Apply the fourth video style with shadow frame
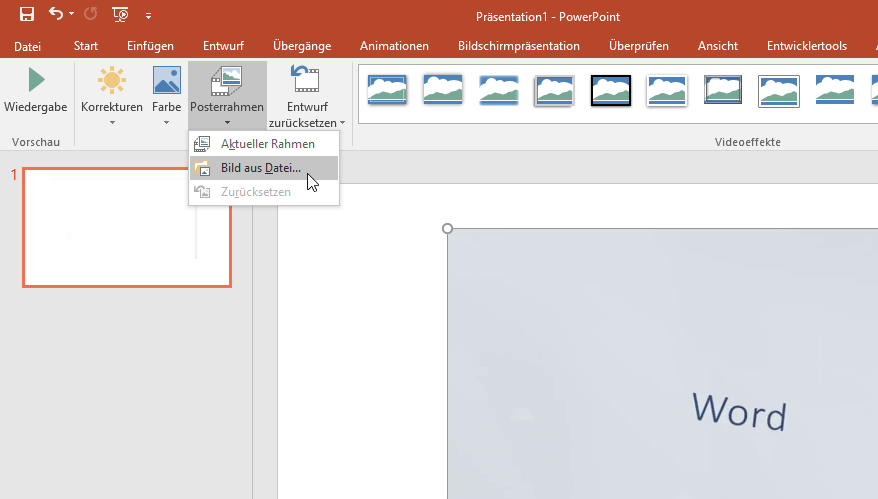Image resolution: width=878 pixels, height=499 pixels. tap(554, 90)
